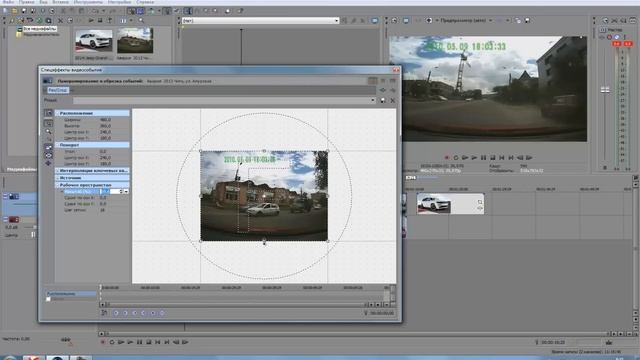
Task: Click Pause button under video preview
Action: tap(484, 158)
